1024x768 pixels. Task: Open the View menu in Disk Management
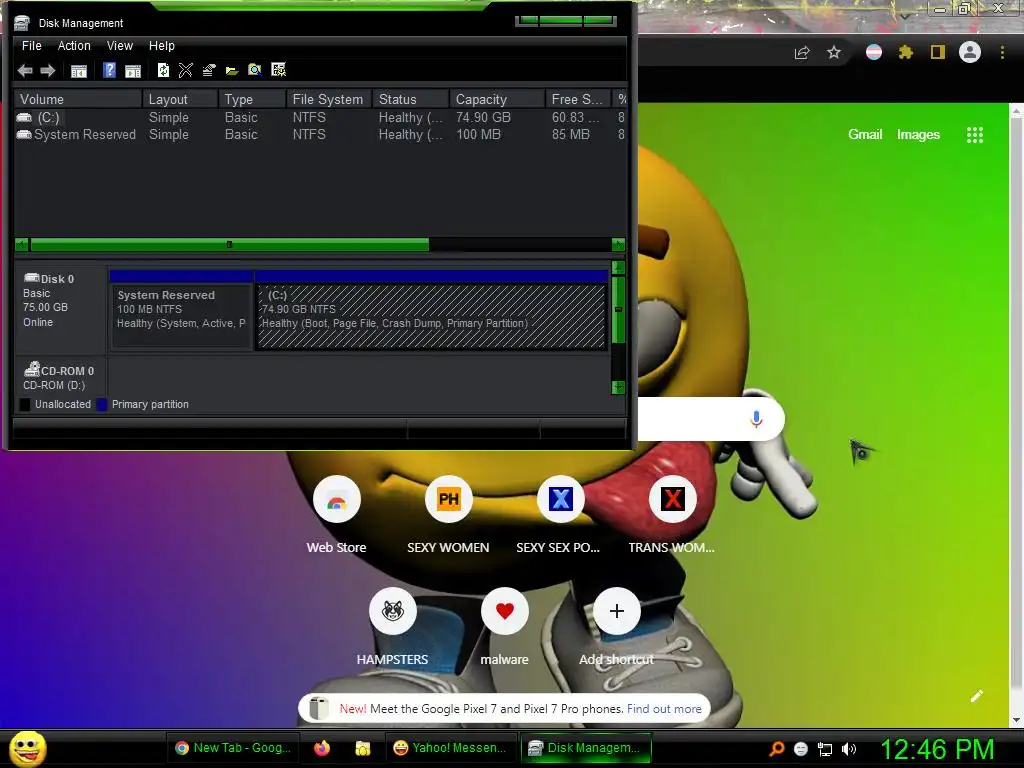pos(120,46)
